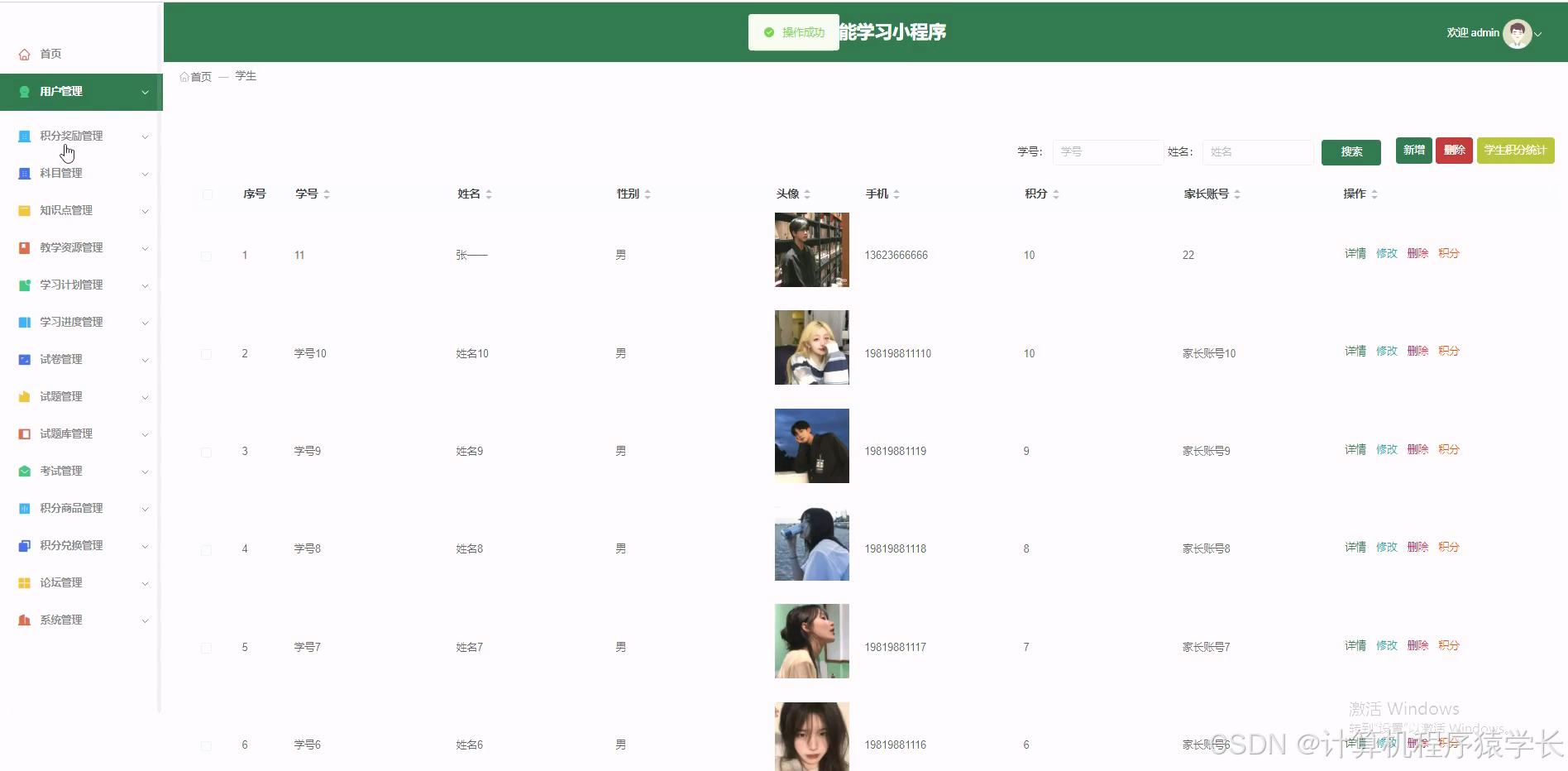Click 删除 link in 姓名9 row
Image resolution: width=1568 pixels, height=771 pixels.
pyautogui.click(x=1418, y=449)
